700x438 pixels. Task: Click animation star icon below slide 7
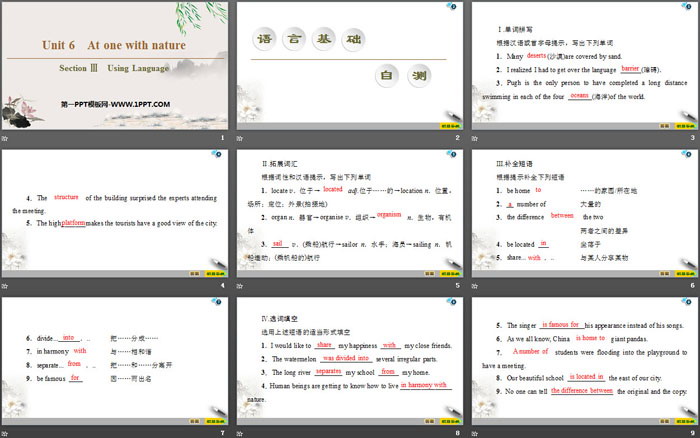click(x=4, y=434)
